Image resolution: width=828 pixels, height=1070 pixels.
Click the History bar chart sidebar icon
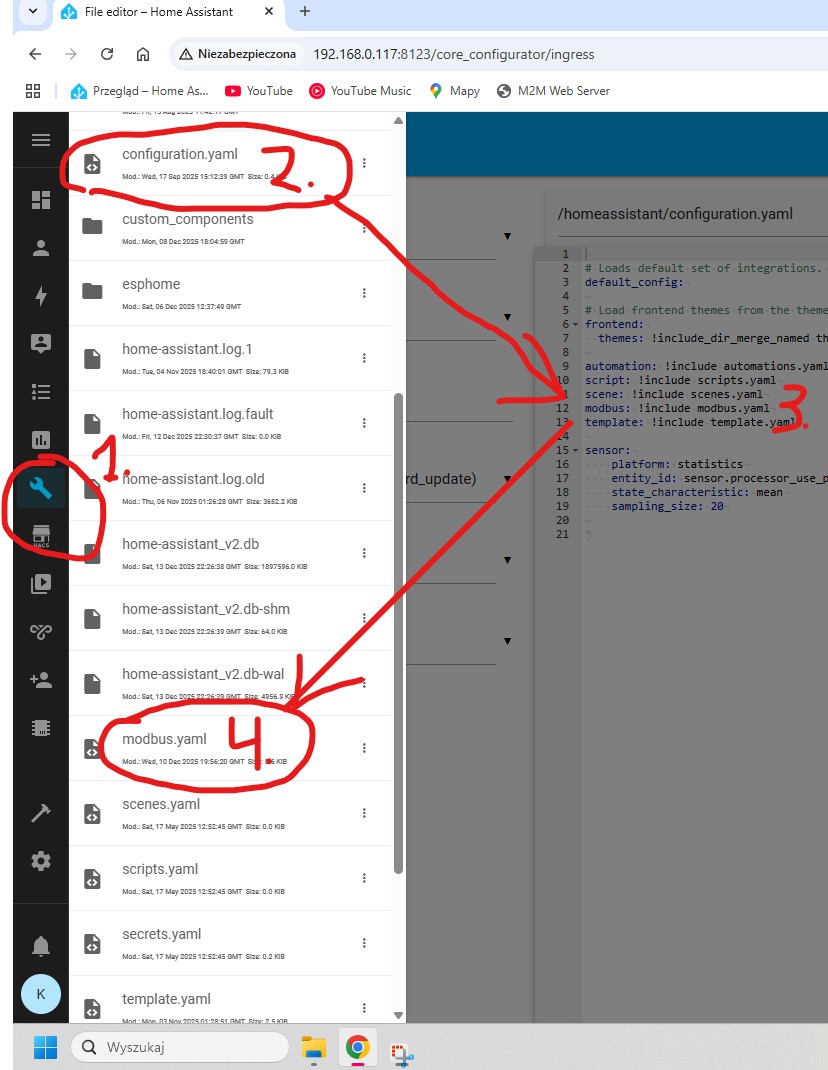41,440
